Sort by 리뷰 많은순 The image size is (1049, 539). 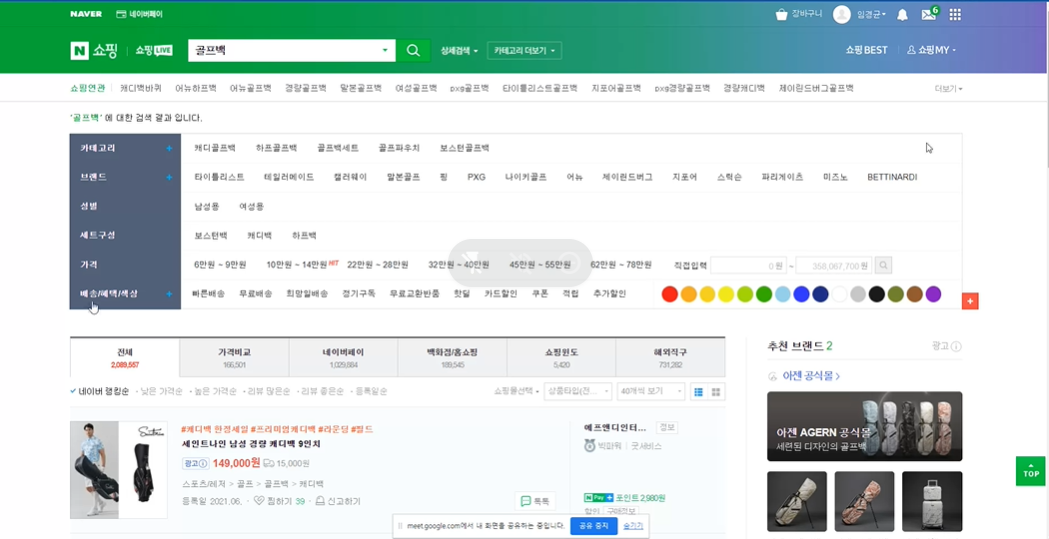pos(267,392)
